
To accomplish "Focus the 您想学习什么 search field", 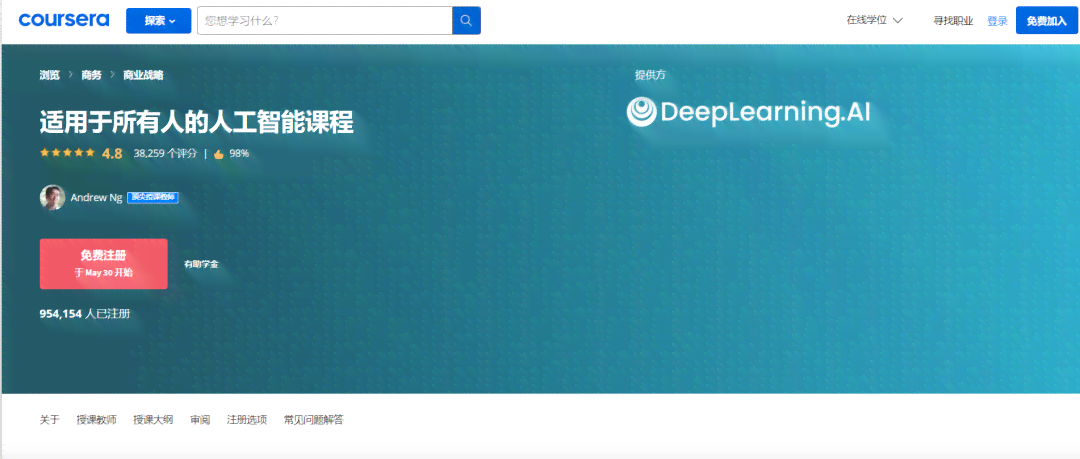I will (325, 21).
